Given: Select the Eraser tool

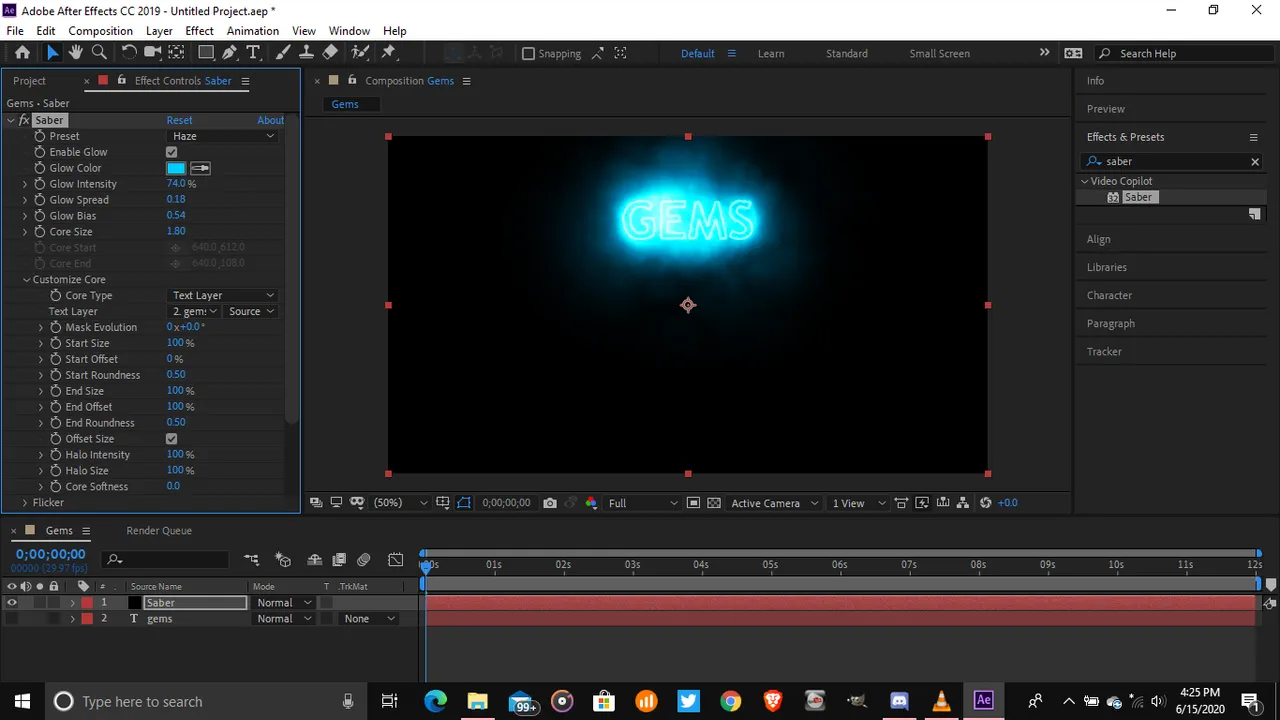Looking at the screenshot, I should (x=330, y=53).
